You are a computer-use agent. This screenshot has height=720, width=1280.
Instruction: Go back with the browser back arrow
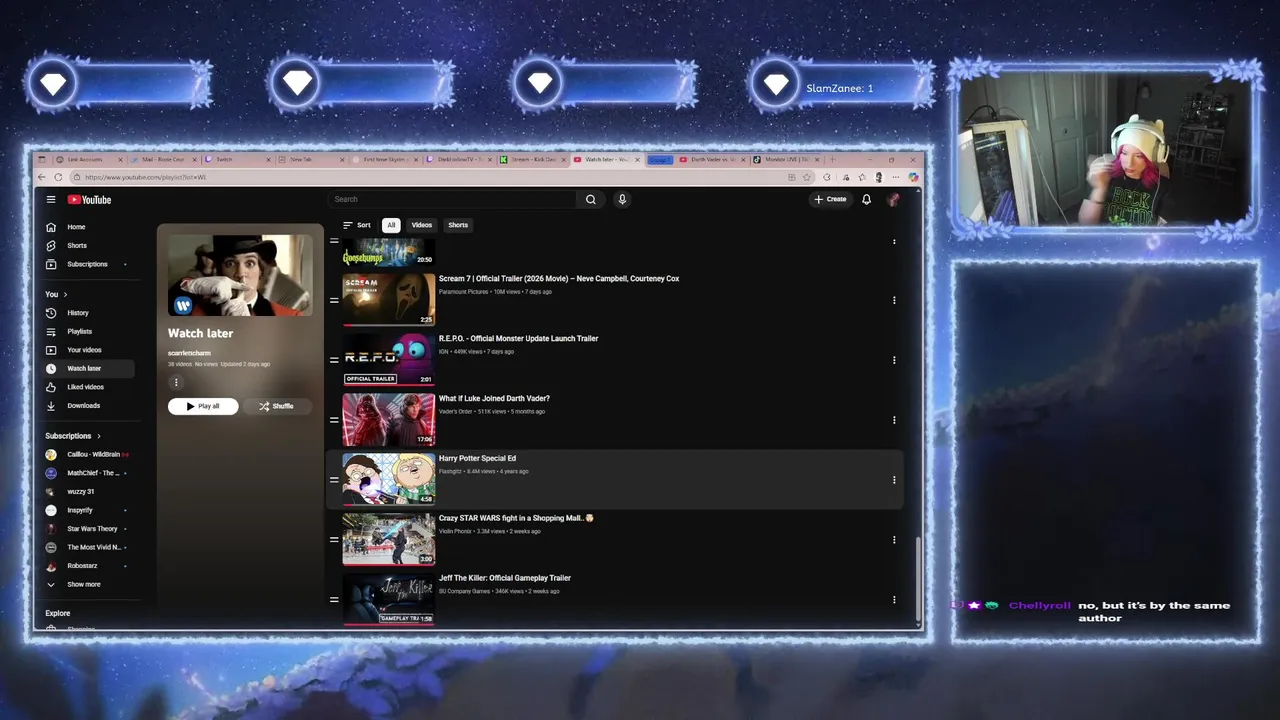pyautogui.click(x=42, y=177)
